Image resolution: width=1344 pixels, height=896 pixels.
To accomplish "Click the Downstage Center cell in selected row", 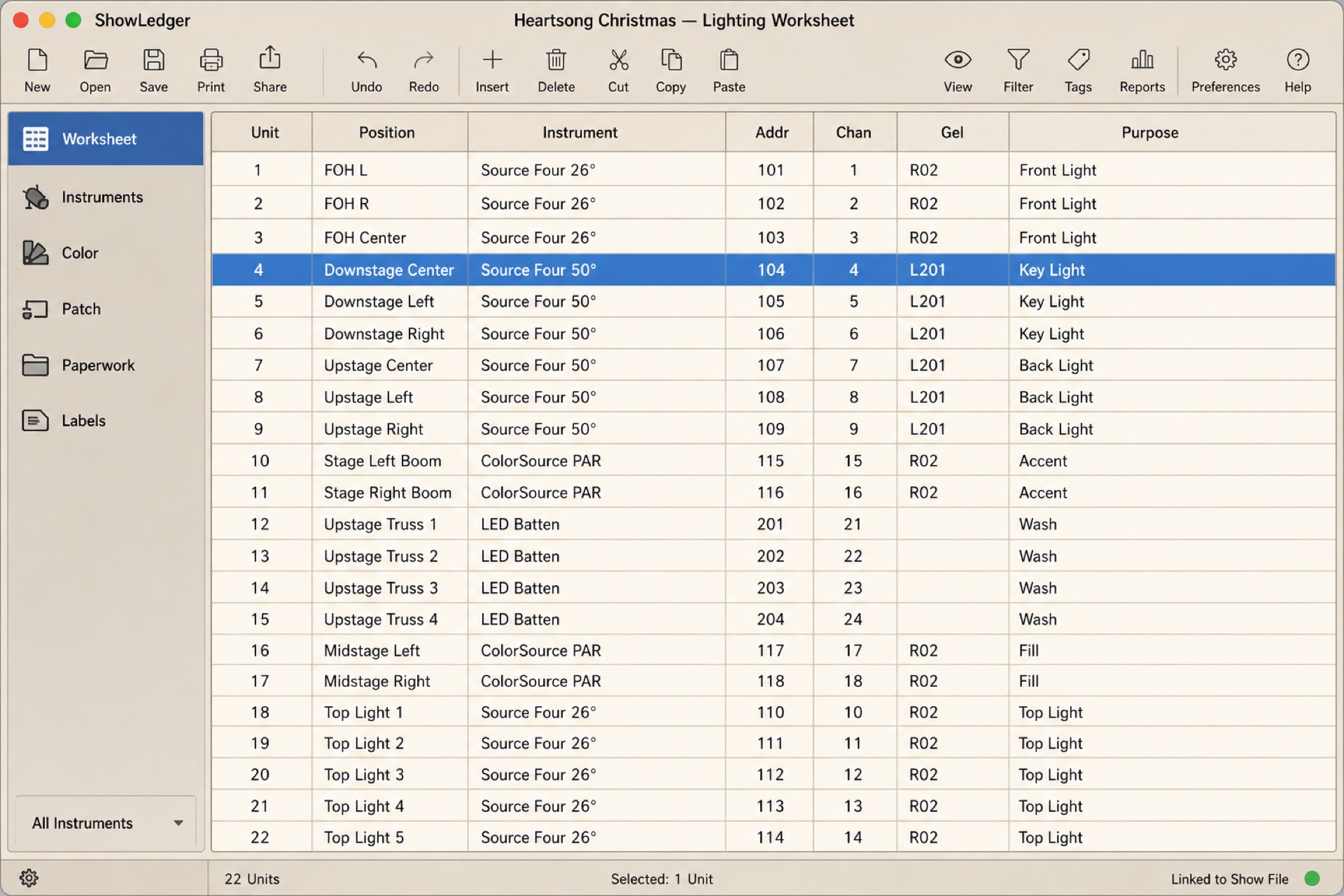I will 390,269.
